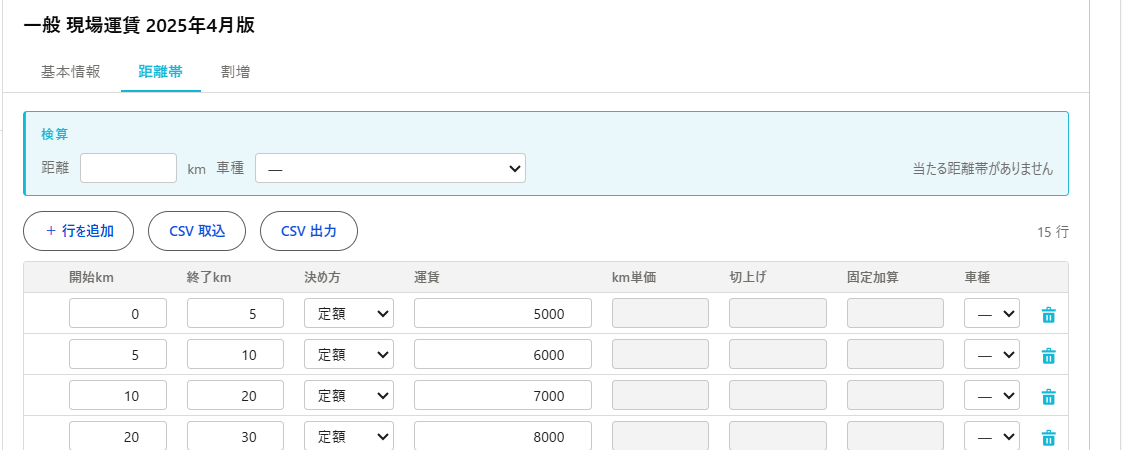Click the 切上げ column header
Viewport: 1128px width, 450px height.
point(747,277)
